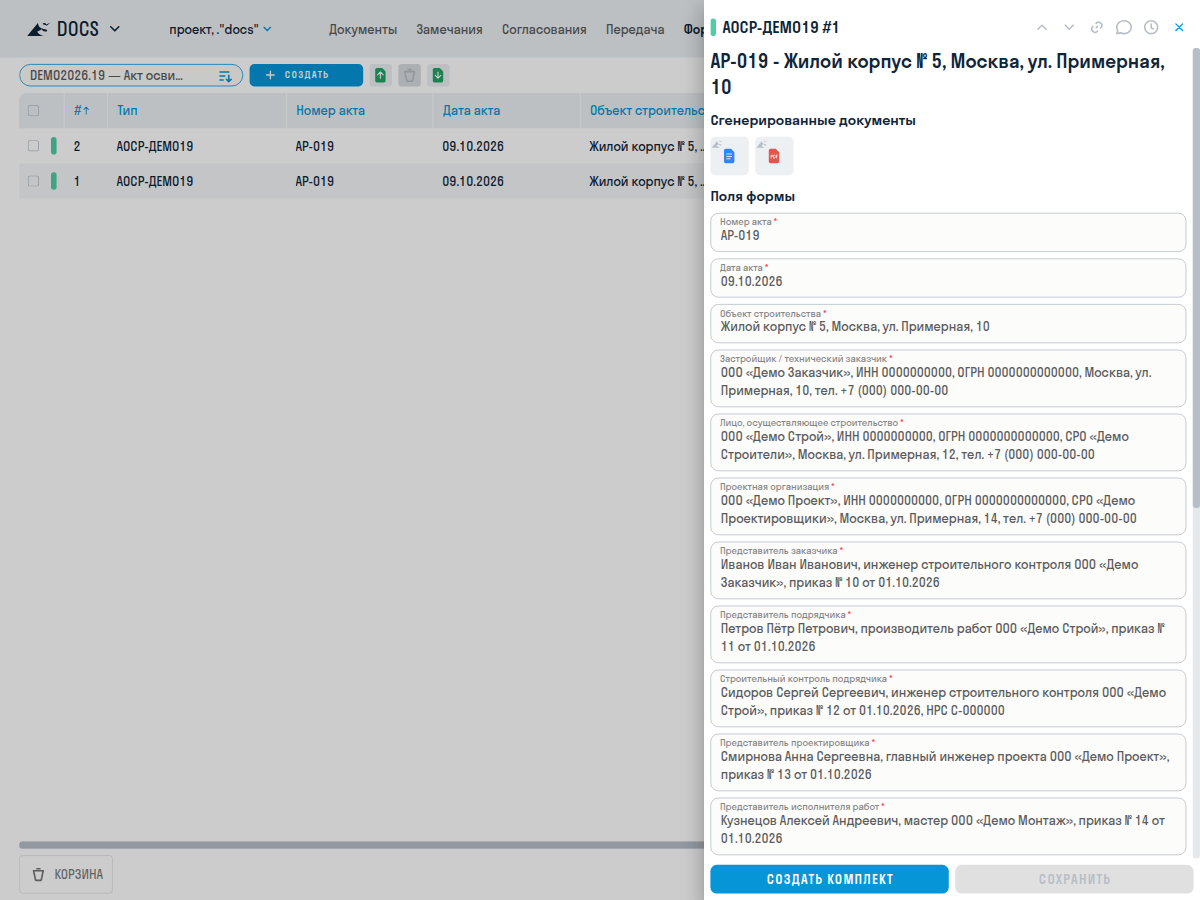Switch to the Замечания tab

click(449, 29)
